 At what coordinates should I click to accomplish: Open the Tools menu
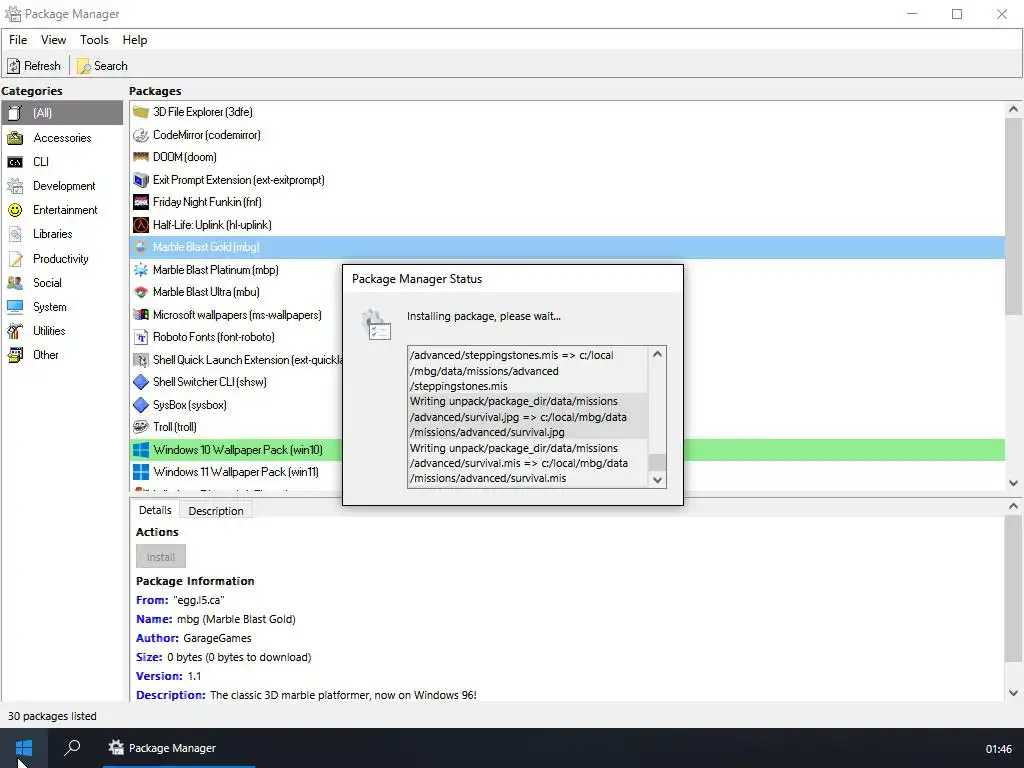point(94,40)
